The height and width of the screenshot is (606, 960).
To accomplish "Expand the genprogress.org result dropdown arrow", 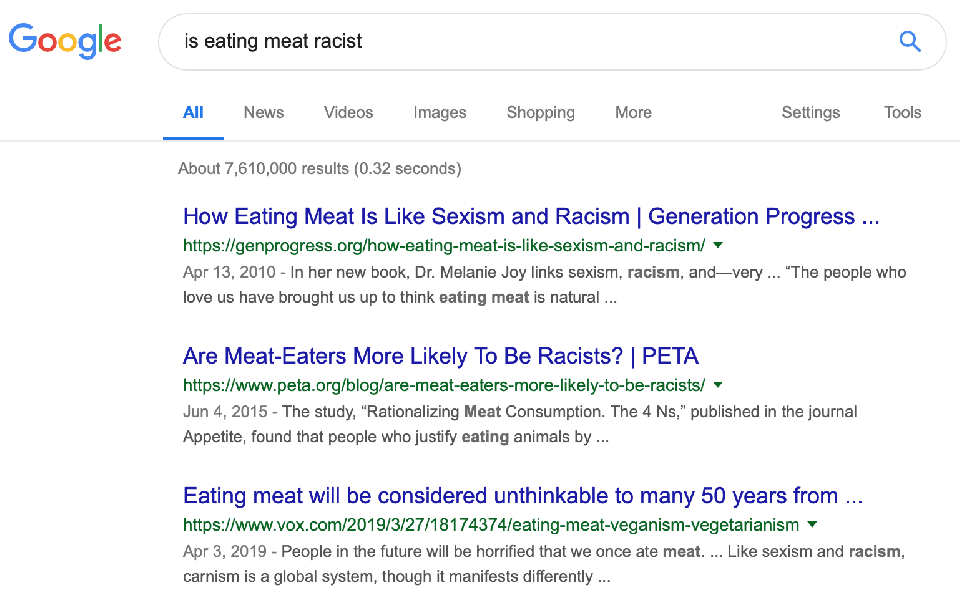I will 718,245.
